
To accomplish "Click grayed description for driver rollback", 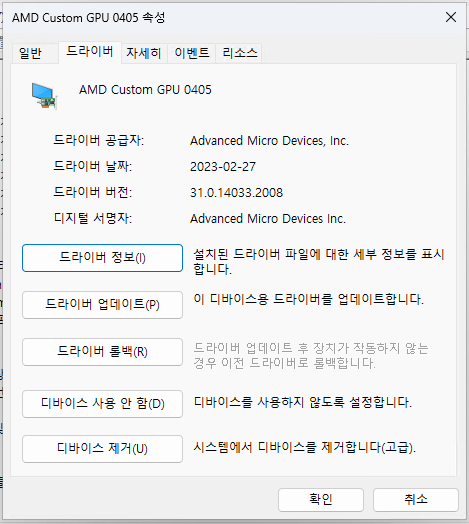I will [x=311, y=356].
